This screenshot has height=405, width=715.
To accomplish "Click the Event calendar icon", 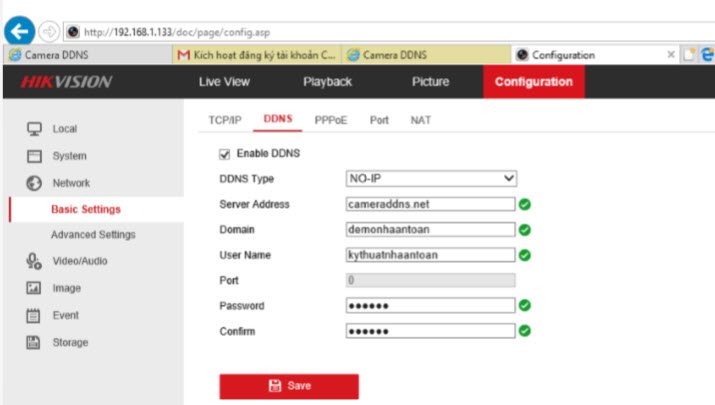I will point(33,316).
